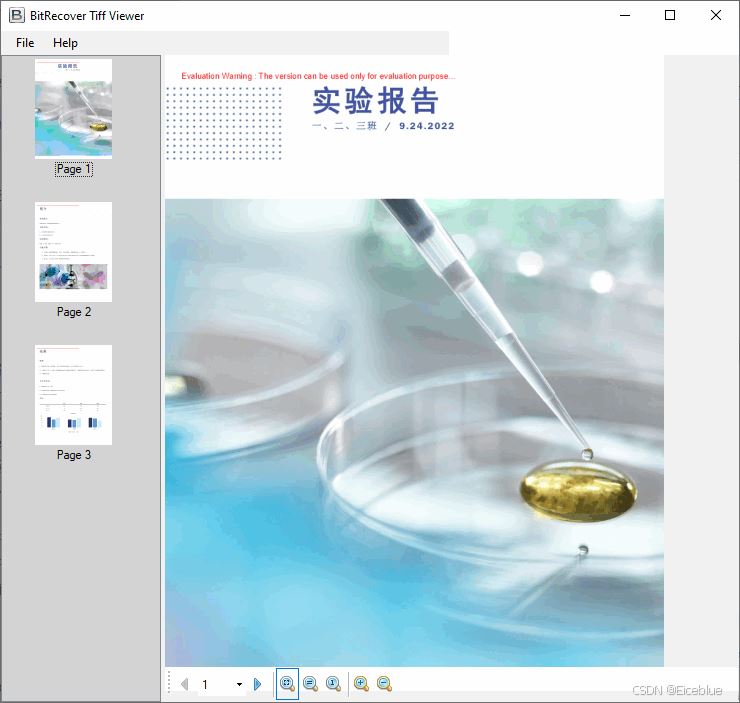Close the Tiff Viewer window
The height and width of the screenshot is (703, 740).
715,15
